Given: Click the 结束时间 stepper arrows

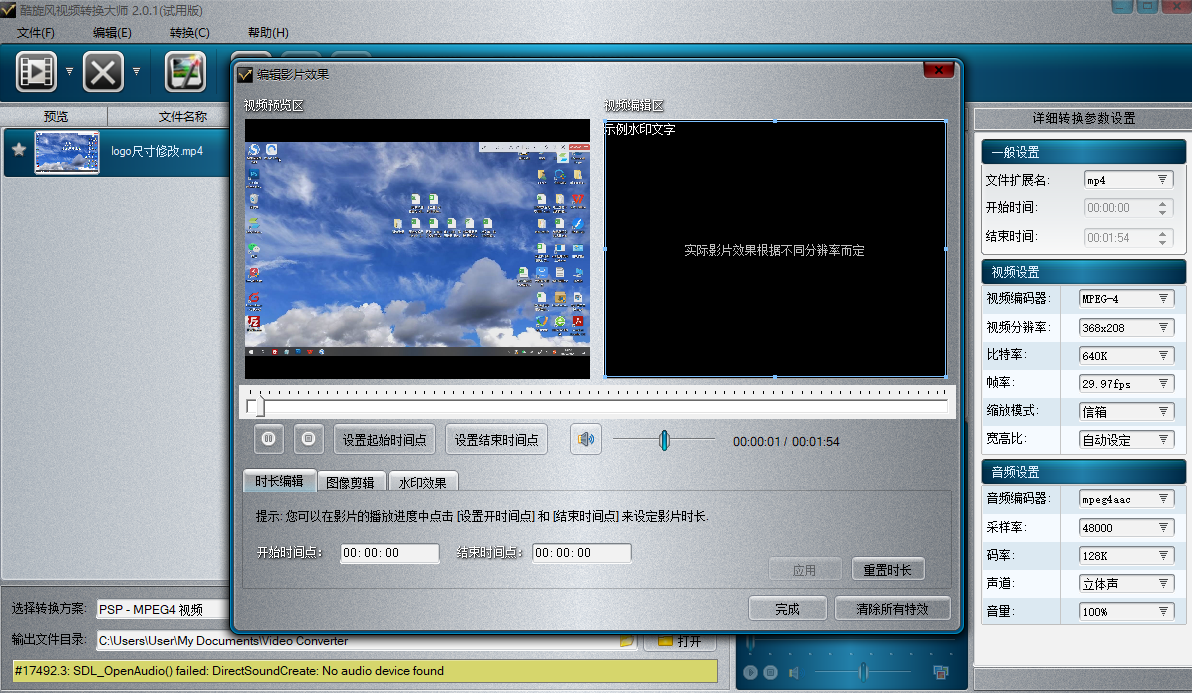Looking at the screenshot, I should pyautogui.click(x=1162, y=237).
